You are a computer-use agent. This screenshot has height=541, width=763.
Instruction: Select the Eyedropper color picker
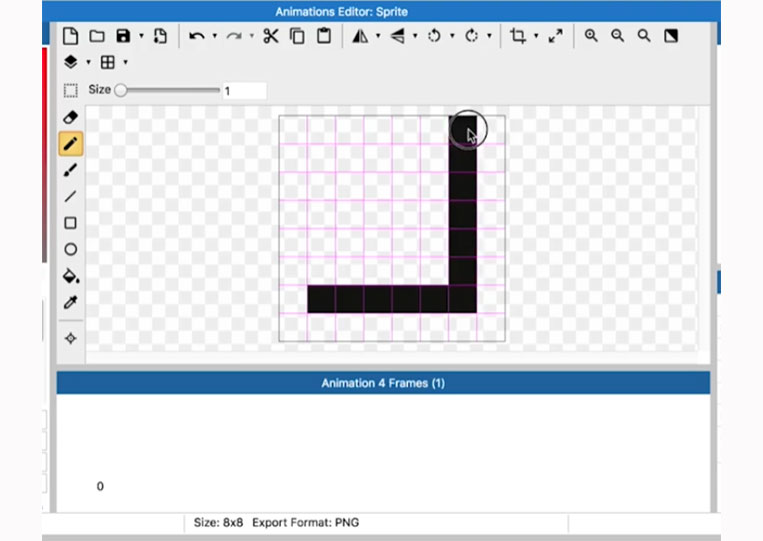click(71, 302)
